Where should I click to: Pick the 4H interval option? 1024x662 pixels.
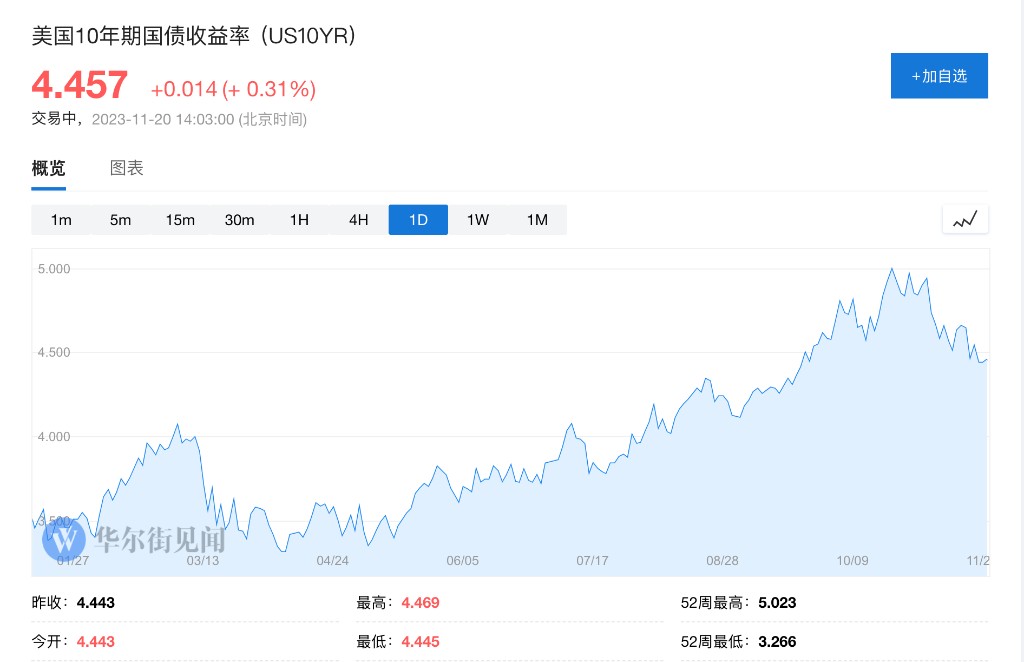[x=358, y=220]
